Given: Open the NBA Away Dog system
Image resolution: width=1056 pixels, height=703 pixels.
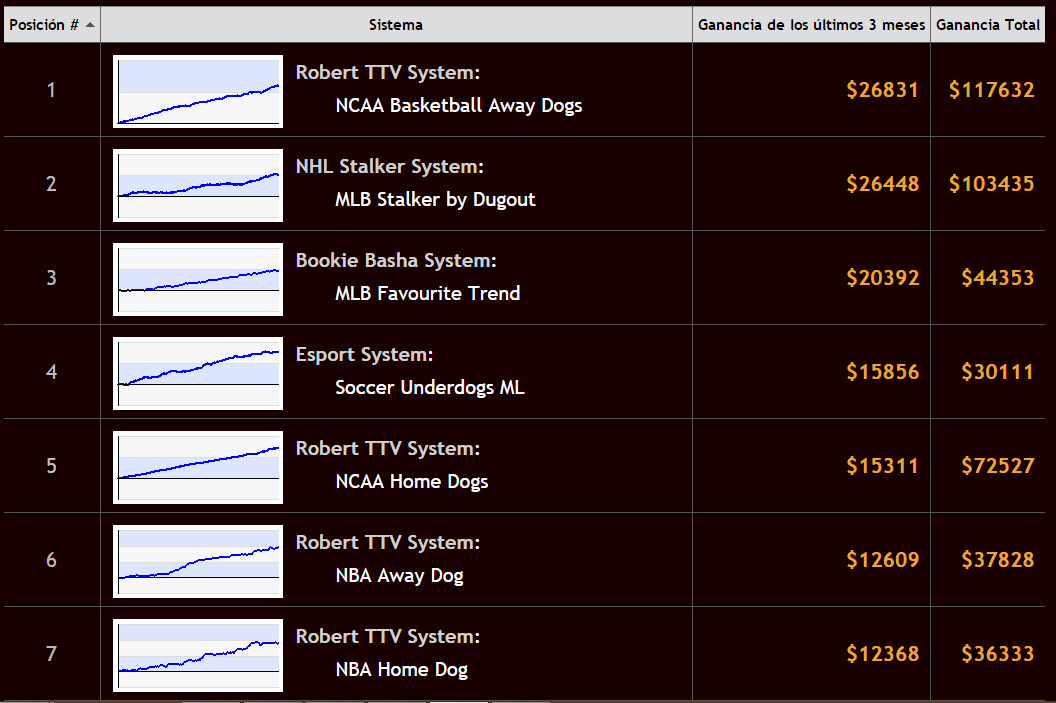Looking at the screenshot, I should (399, 576).
